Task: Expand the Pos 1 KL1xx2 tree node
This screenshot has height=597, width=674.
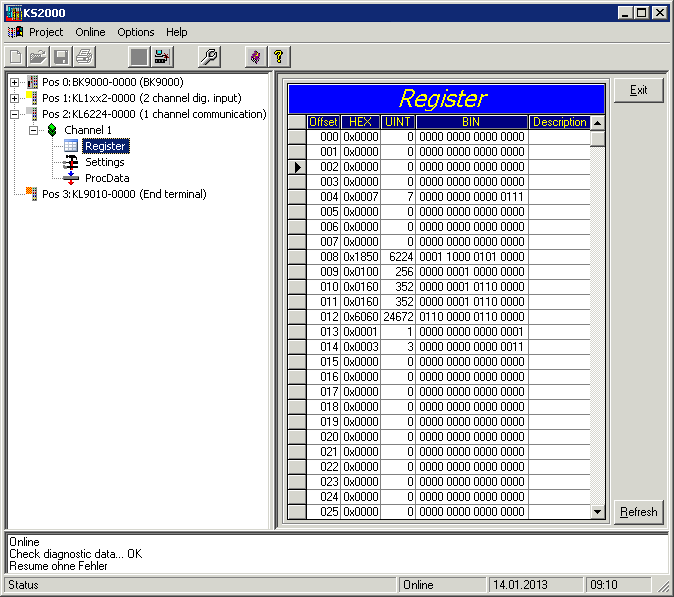Action: click(x=15, y=98)
